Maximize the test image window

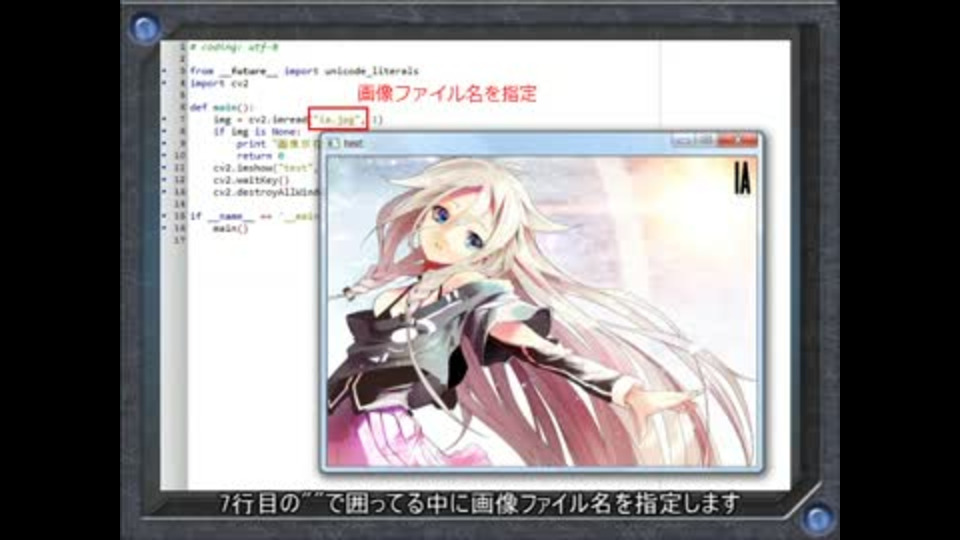point(705,140)
